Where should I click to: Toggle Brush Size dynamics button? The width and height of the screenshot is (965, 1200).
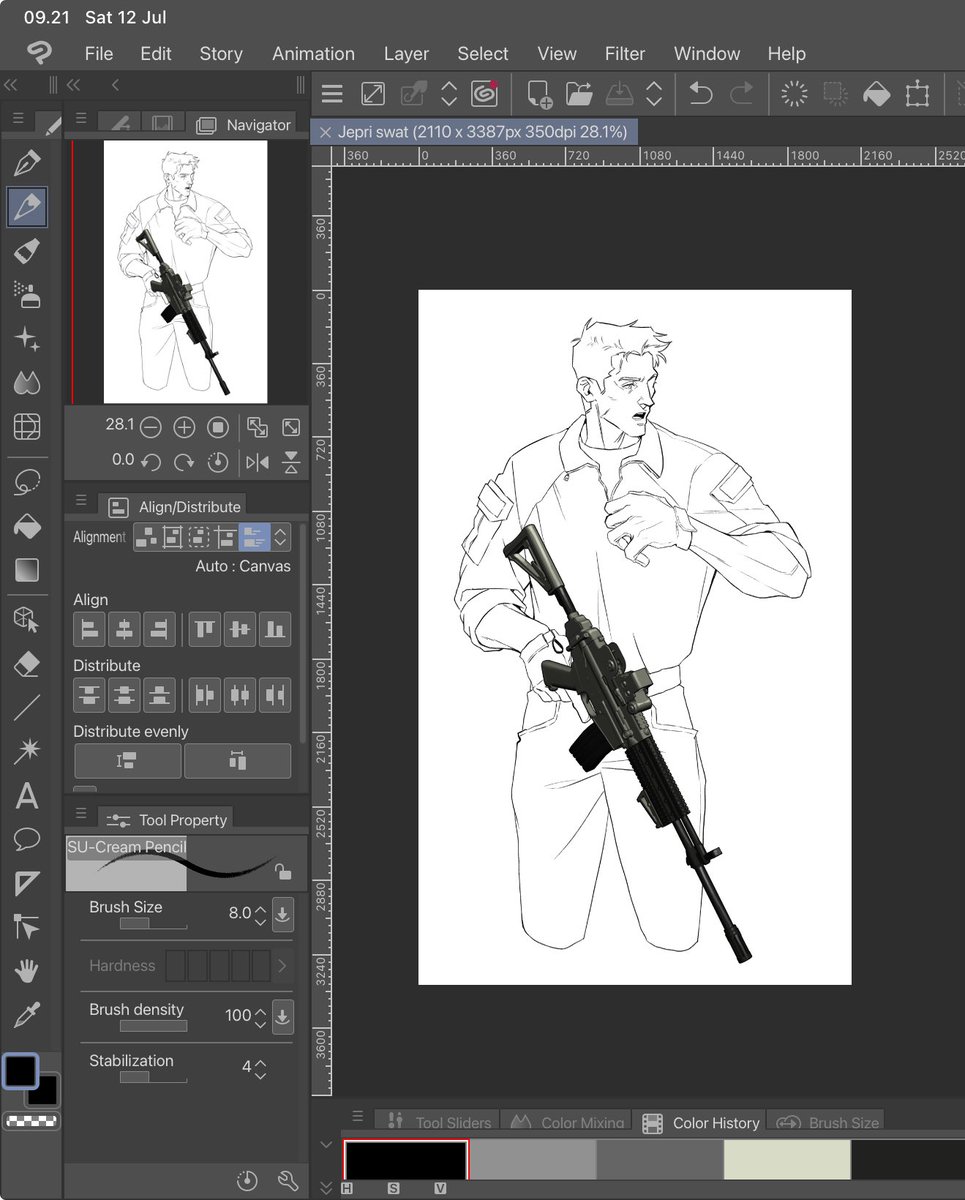(283, 914)
